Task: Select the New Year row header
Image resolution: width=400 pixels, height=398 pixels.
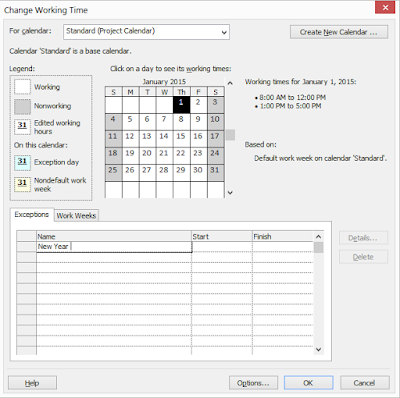Action: [26, 247]
